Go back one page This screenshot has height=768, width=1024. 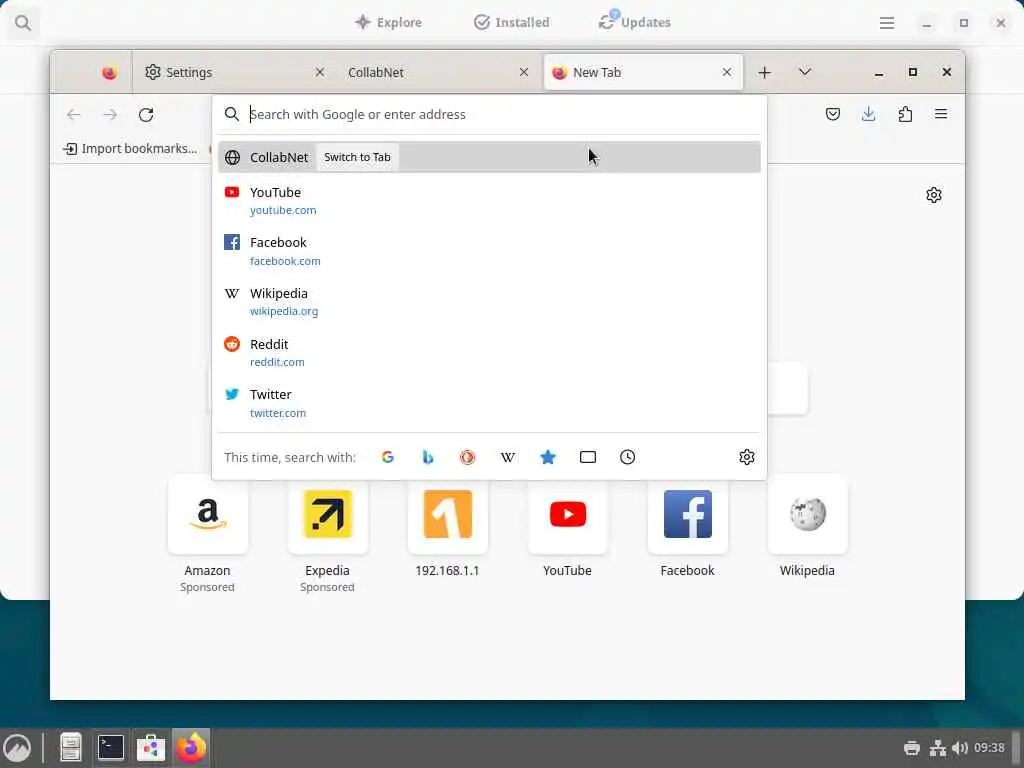click(x=74, y=115)
